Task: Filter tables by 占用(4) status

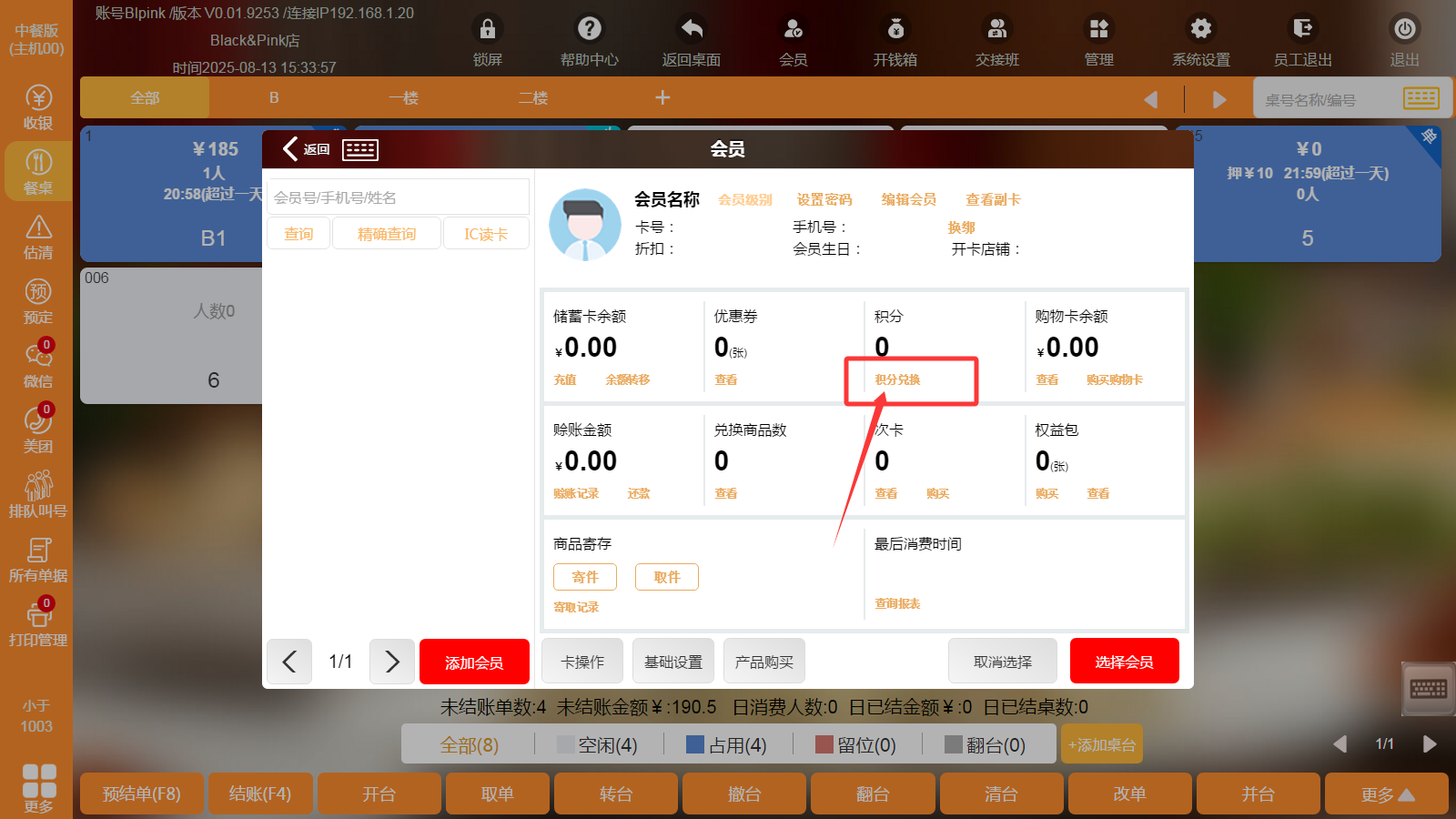Action: (x=726, y=745)
